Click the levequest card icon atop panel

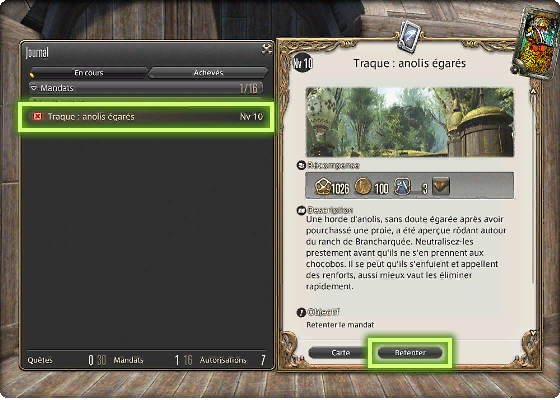(409, 36)
